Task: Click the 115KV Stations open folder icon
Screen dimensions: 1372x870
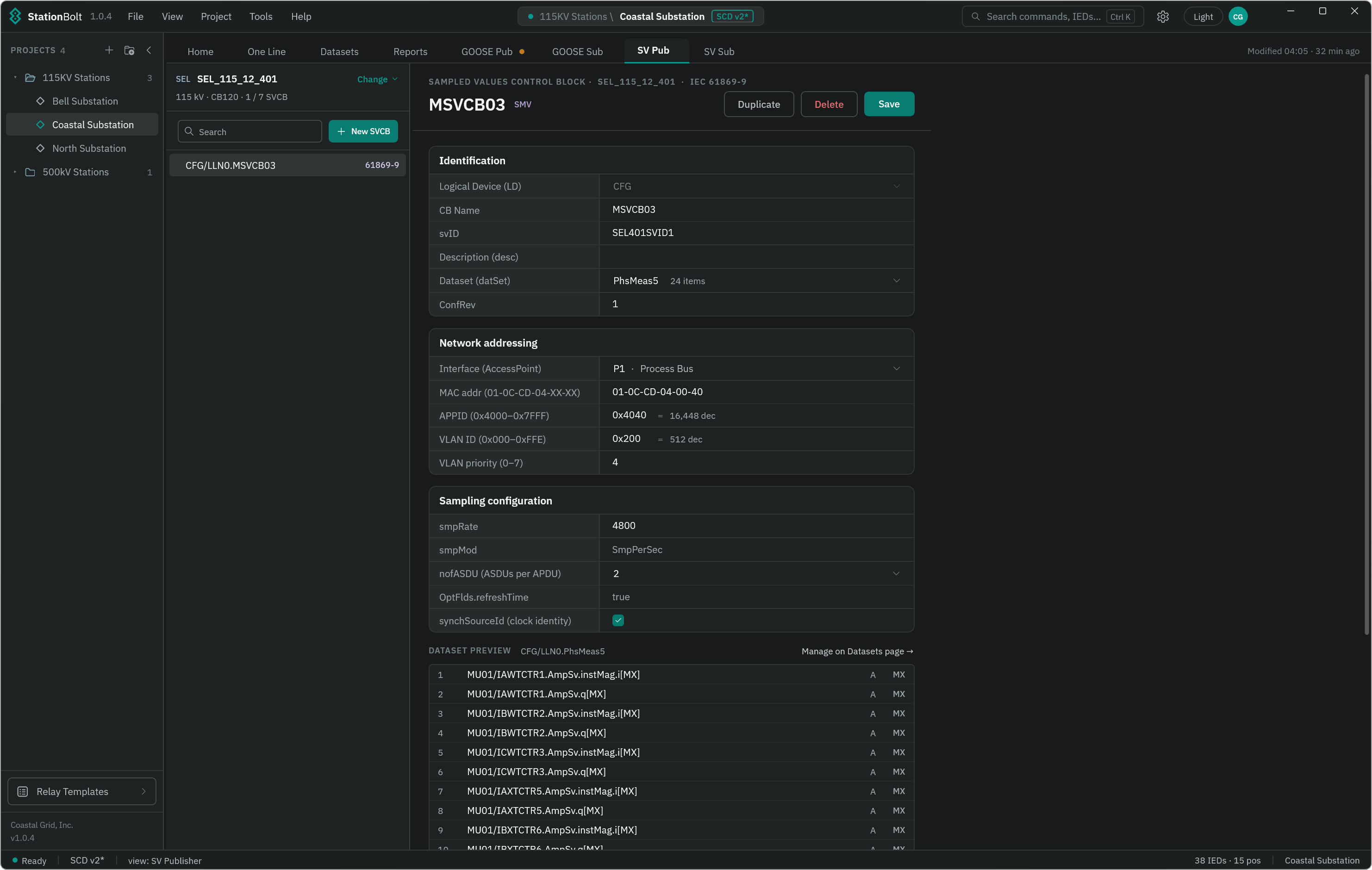Action: [31, 77]
